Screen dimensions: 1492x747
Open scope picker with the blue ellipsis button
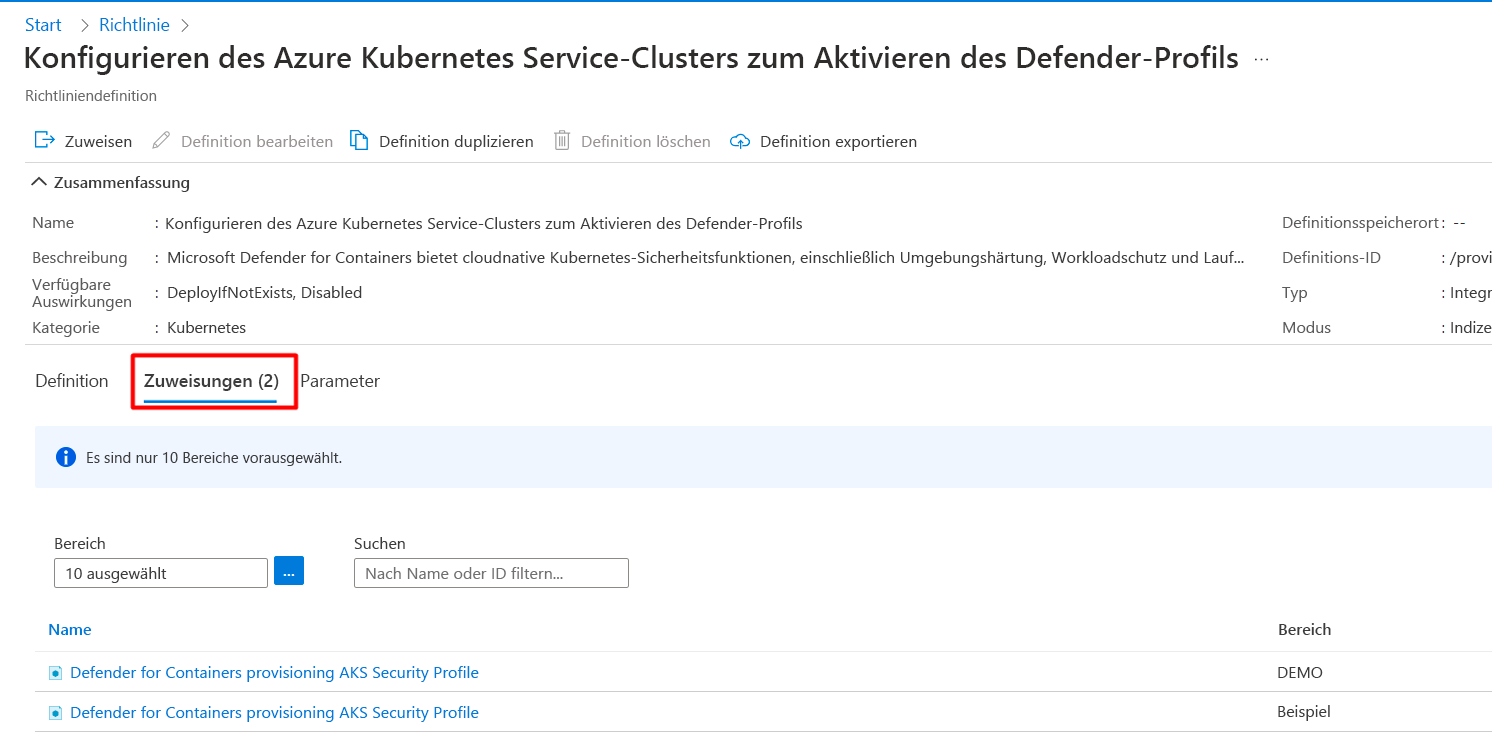(x=289, y=571)
